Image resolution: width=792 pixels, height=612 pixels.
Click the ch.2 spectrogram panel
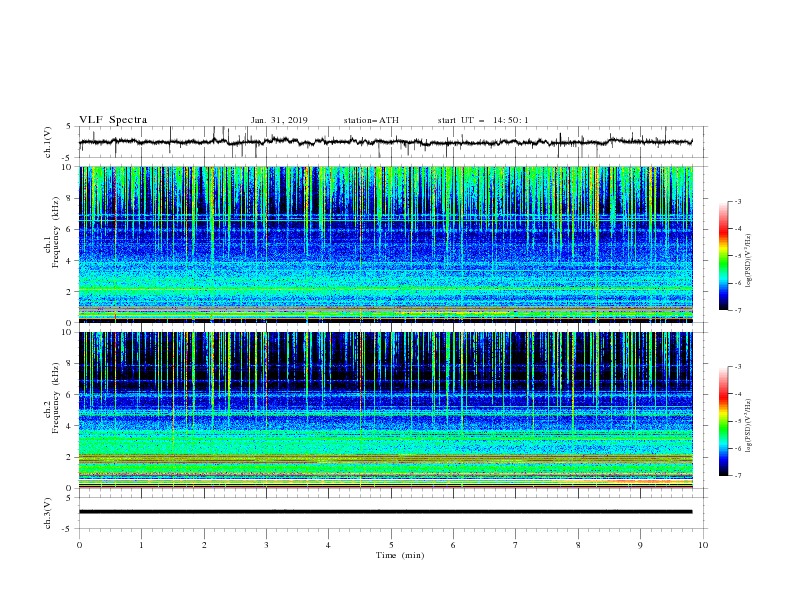click(386, 410)
